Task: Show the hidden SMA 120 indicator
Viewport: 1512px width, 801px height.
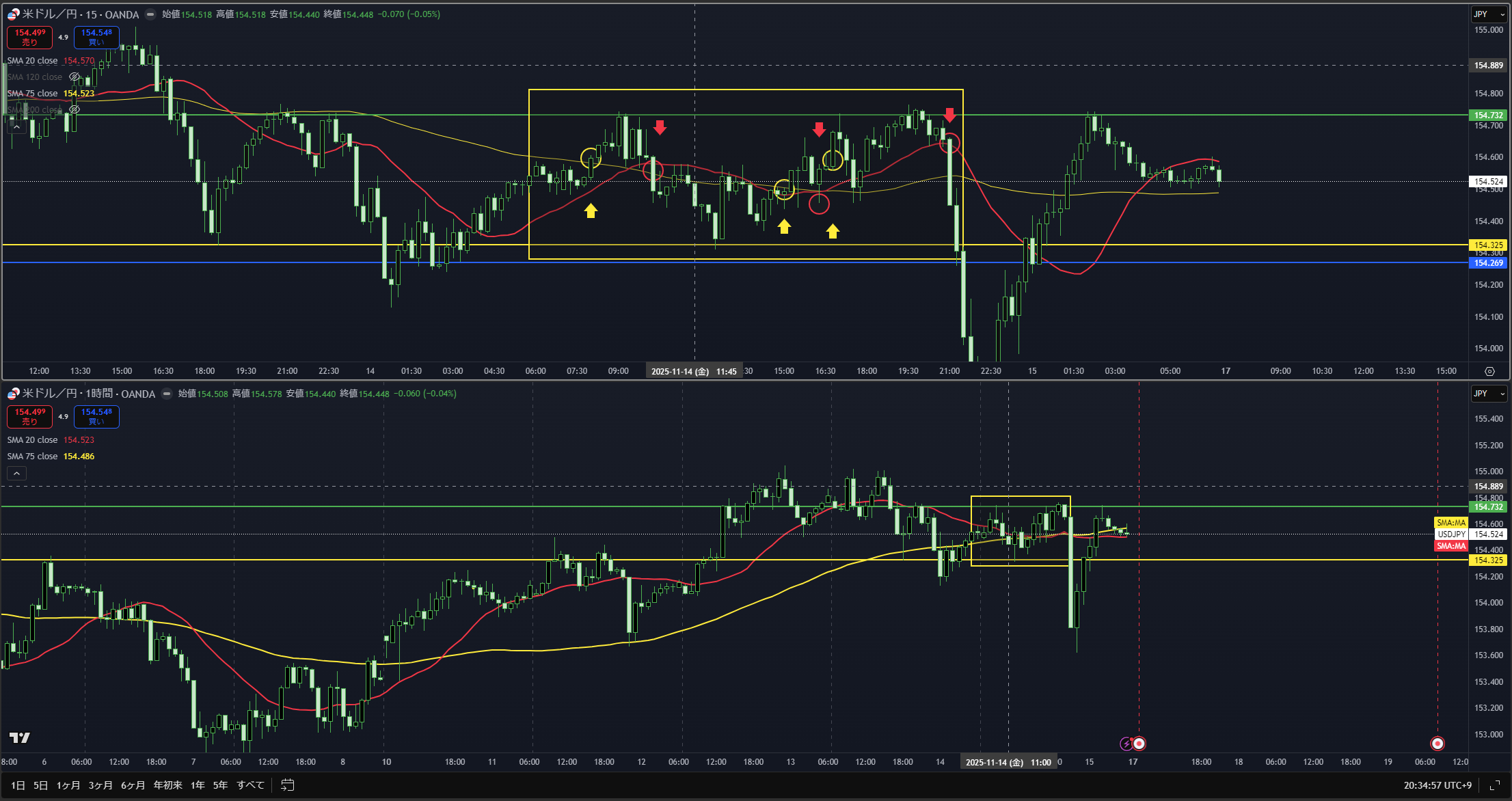Action: click(x=75, y=77)
